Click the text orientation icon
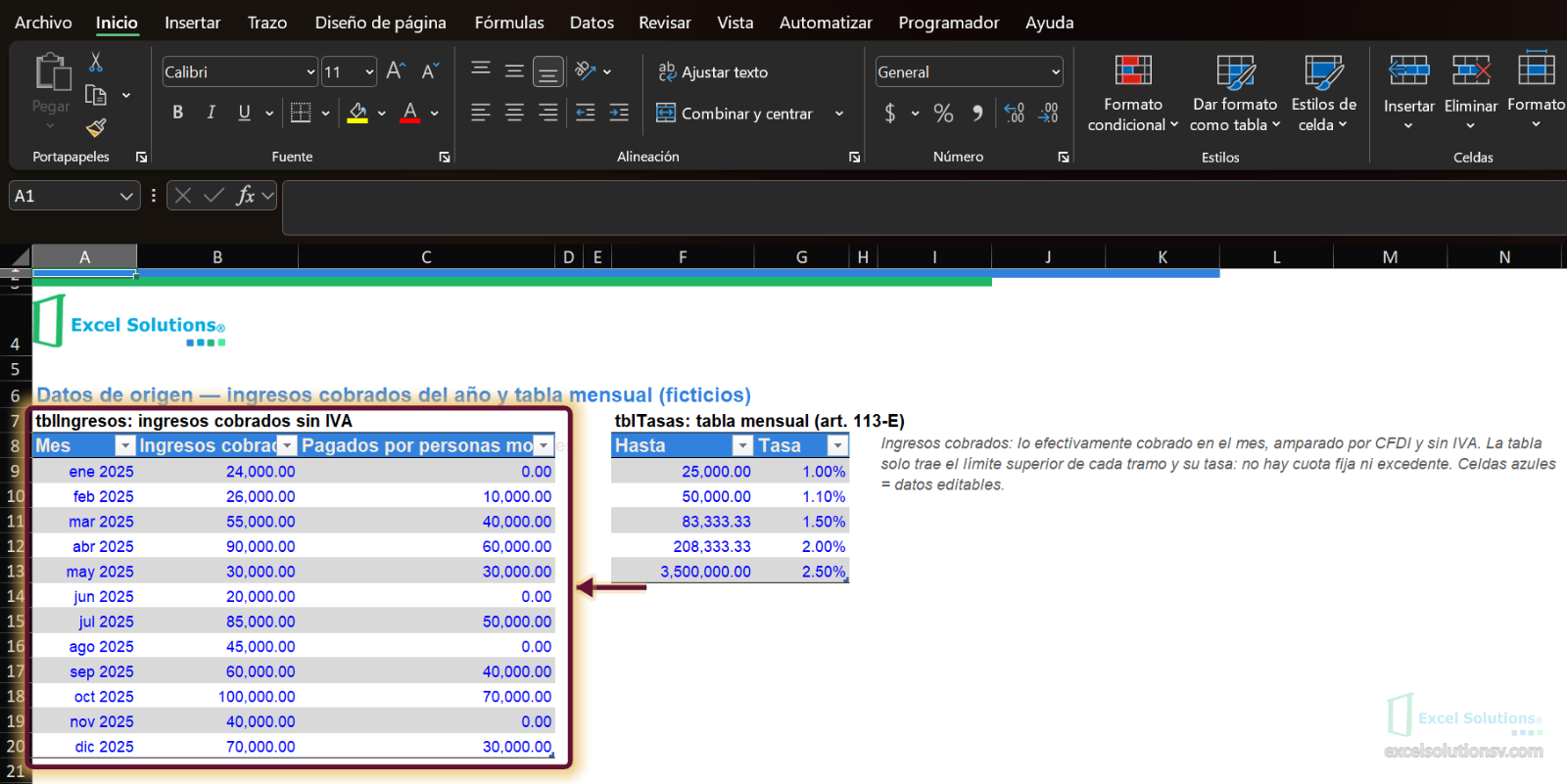Viewport: 1567px width, 784px height. [586, 70]
